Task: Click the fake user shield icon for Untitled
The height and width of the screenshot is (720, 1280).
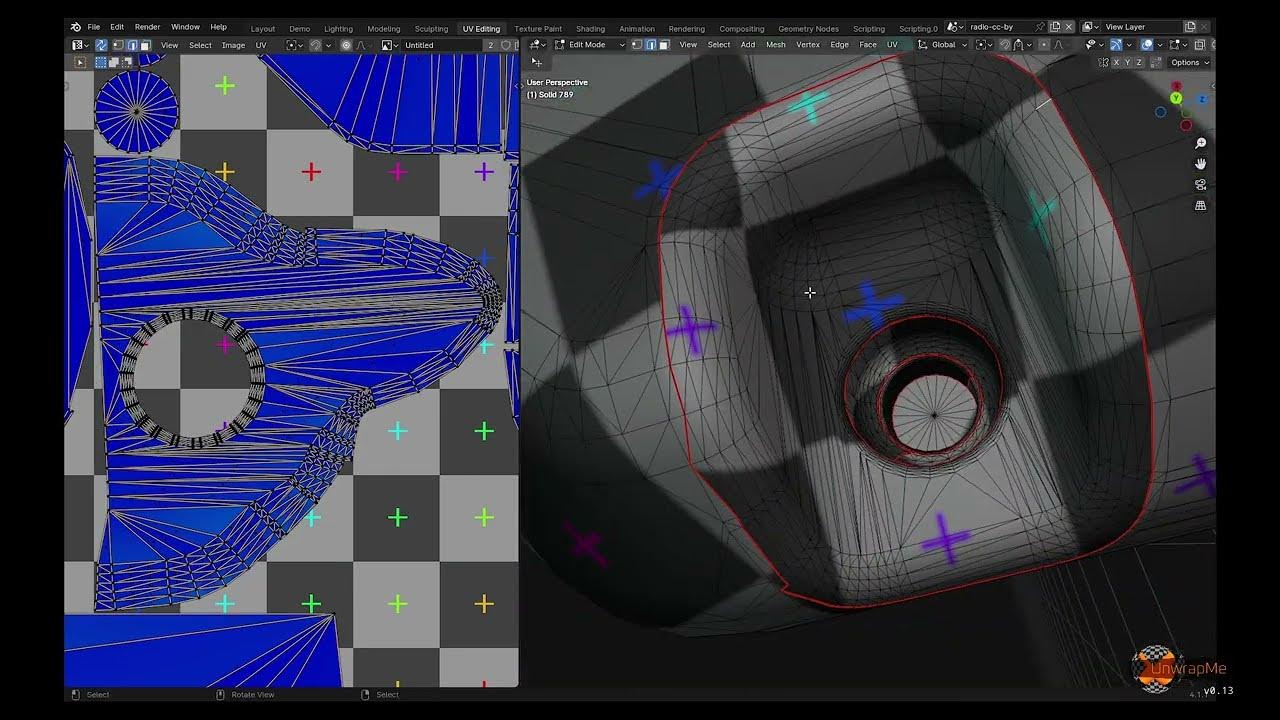Action: (x=505, y=45)
